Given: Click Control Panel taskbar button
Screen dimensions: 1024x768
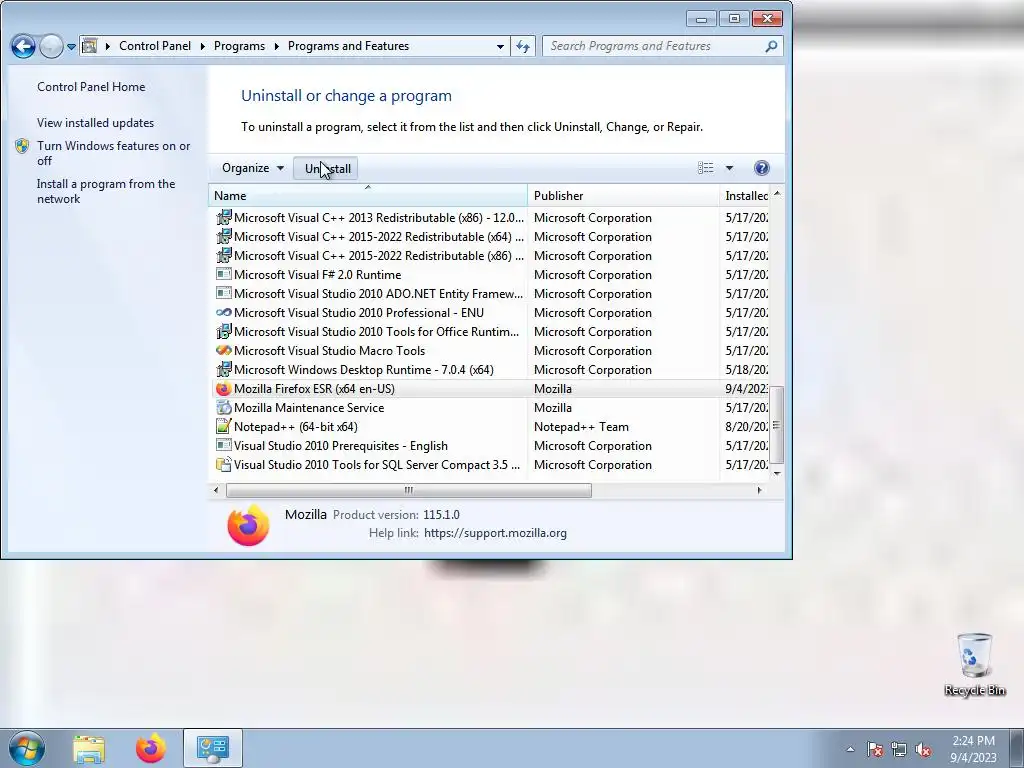Looking at the screenshot, I should (213, 748).
